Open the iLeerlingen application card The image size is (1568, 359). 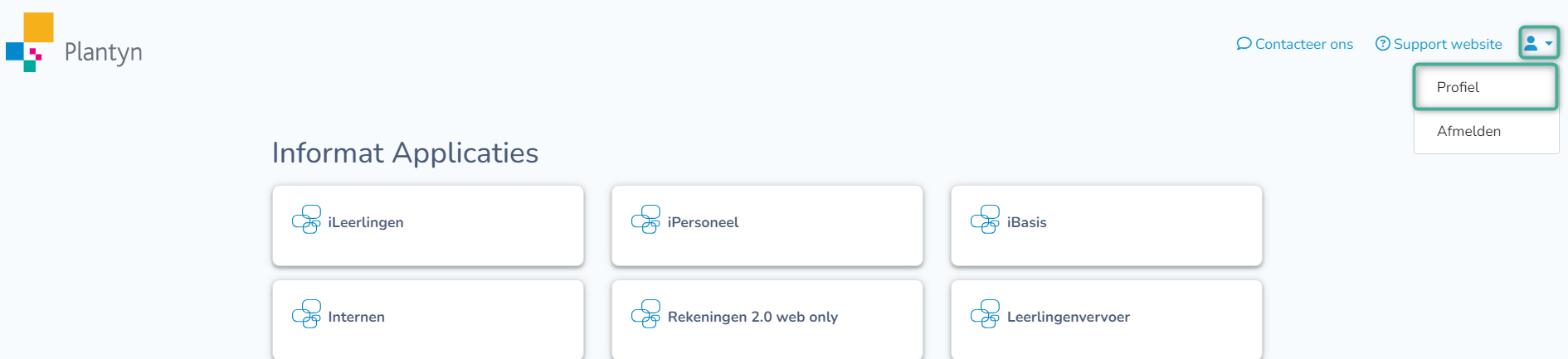pyautogui.click(x=427, y=226)
